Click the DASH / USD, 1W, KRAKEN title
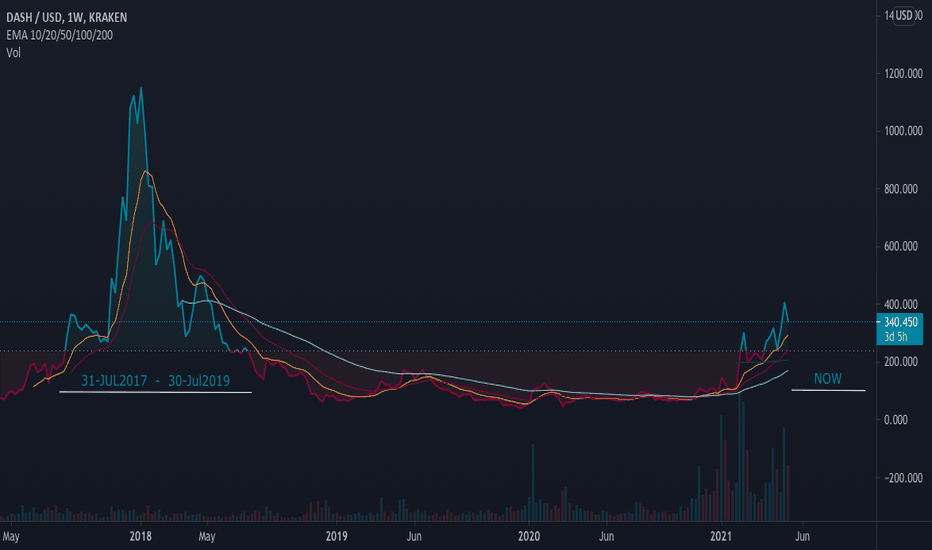Image resolution: width=932 pixels, height=550 pixels. pyautogui.click(x=67, y=17)
